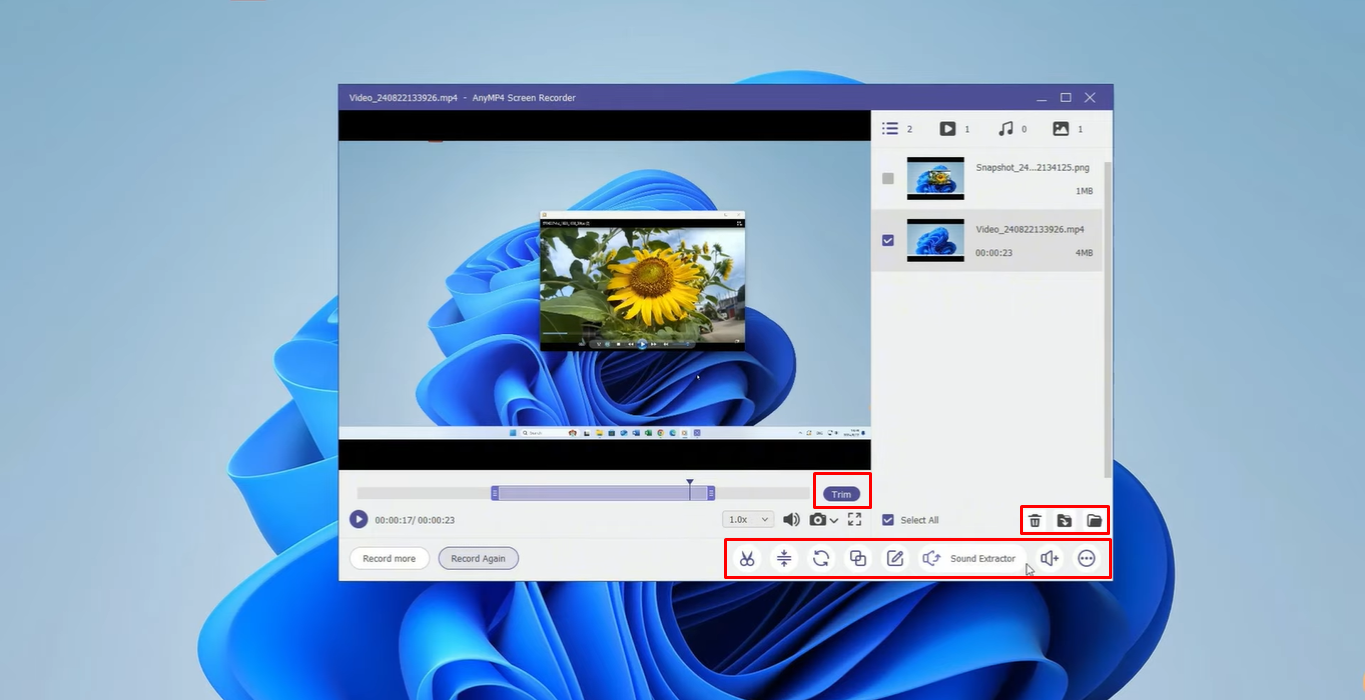
Task: Select the scissors trim tool icon
Action: coord(745,558)
